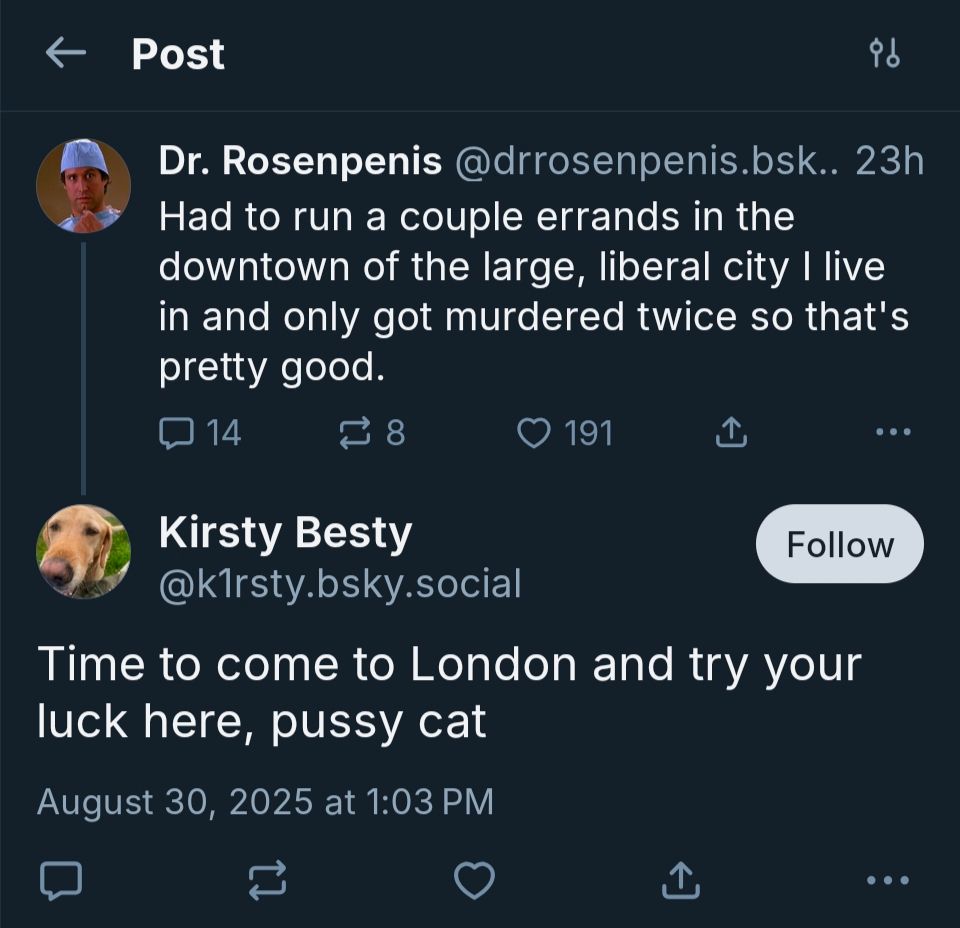Image resolution: width=960 pixels, height=928 pixels.
Task: Share Dr. Rosenpenis's post
Action: tap(731, 432)
